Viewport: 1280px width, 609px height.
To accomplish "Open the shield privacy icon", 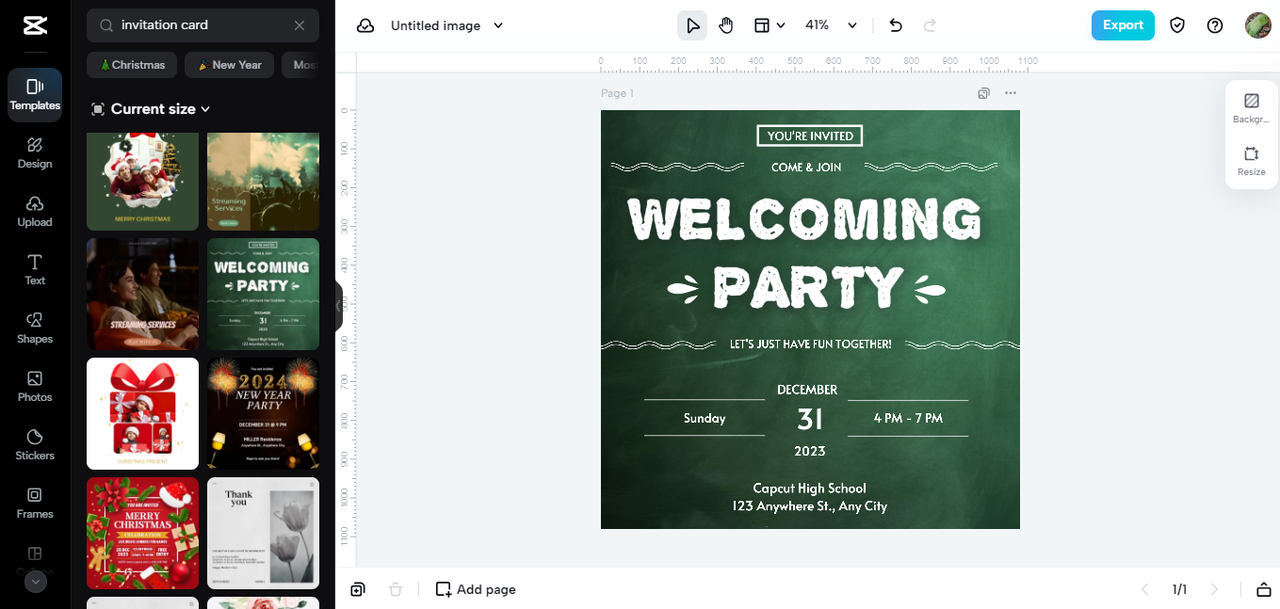I will coord(1177,26).
